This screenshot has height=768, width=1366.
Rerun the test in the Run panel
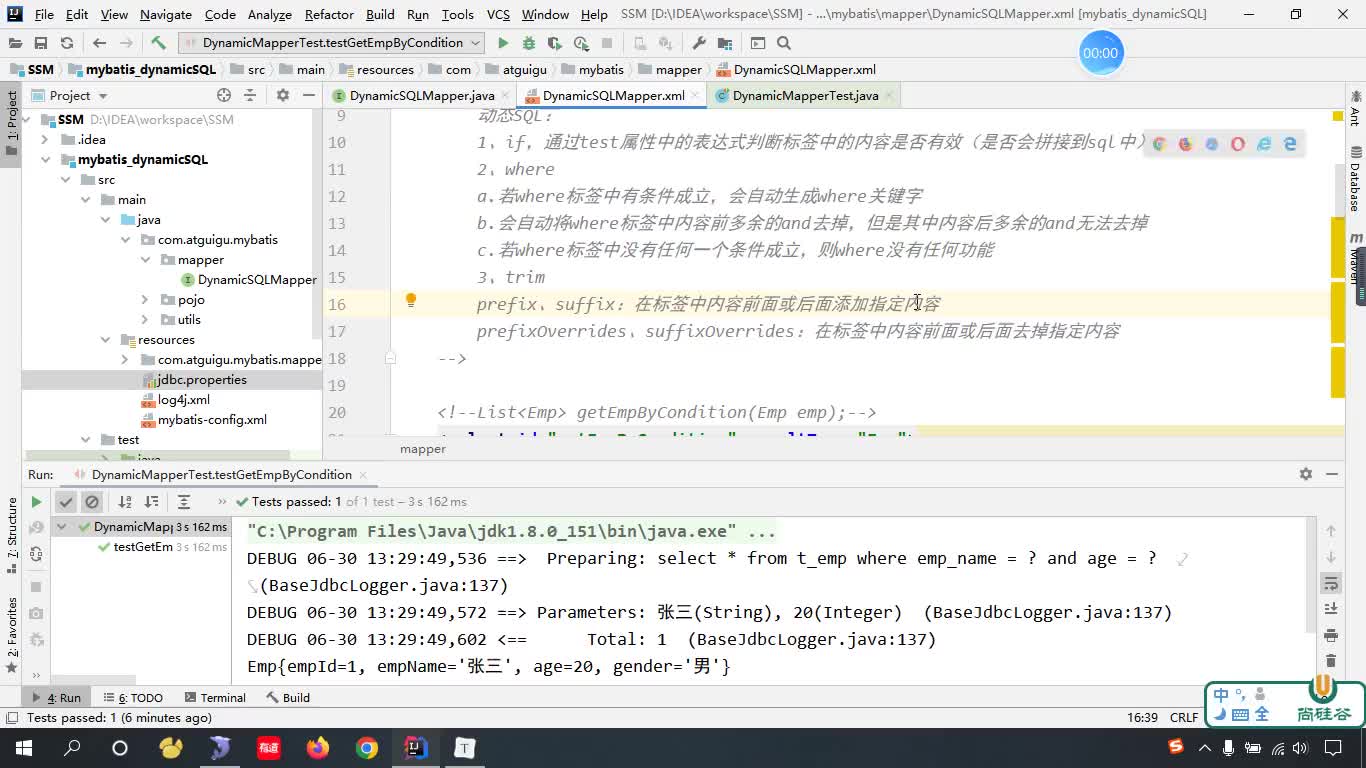pos(36,502)
